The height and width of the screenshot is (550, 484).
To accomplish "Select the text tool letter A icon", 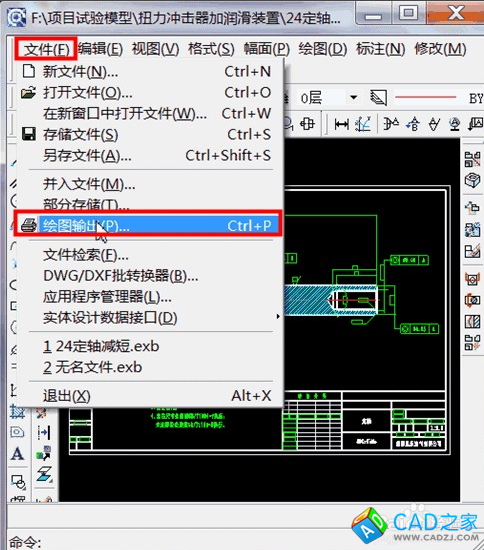I will coord(17,454).
